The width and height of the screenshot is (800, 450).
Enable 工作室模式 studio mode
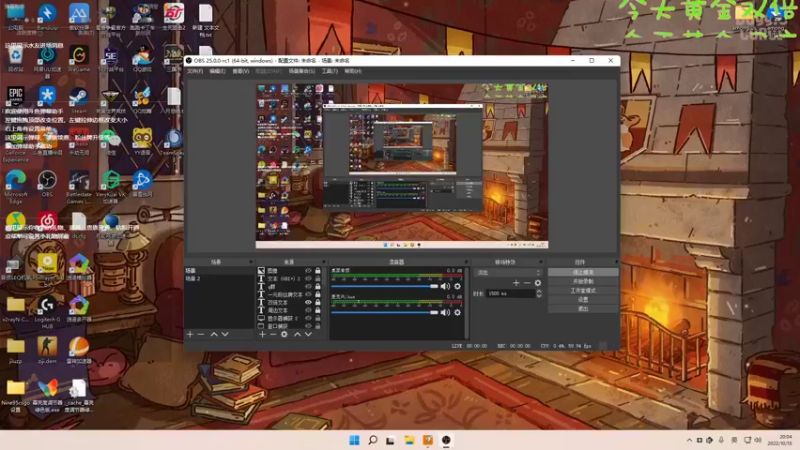tap(583, 291)
